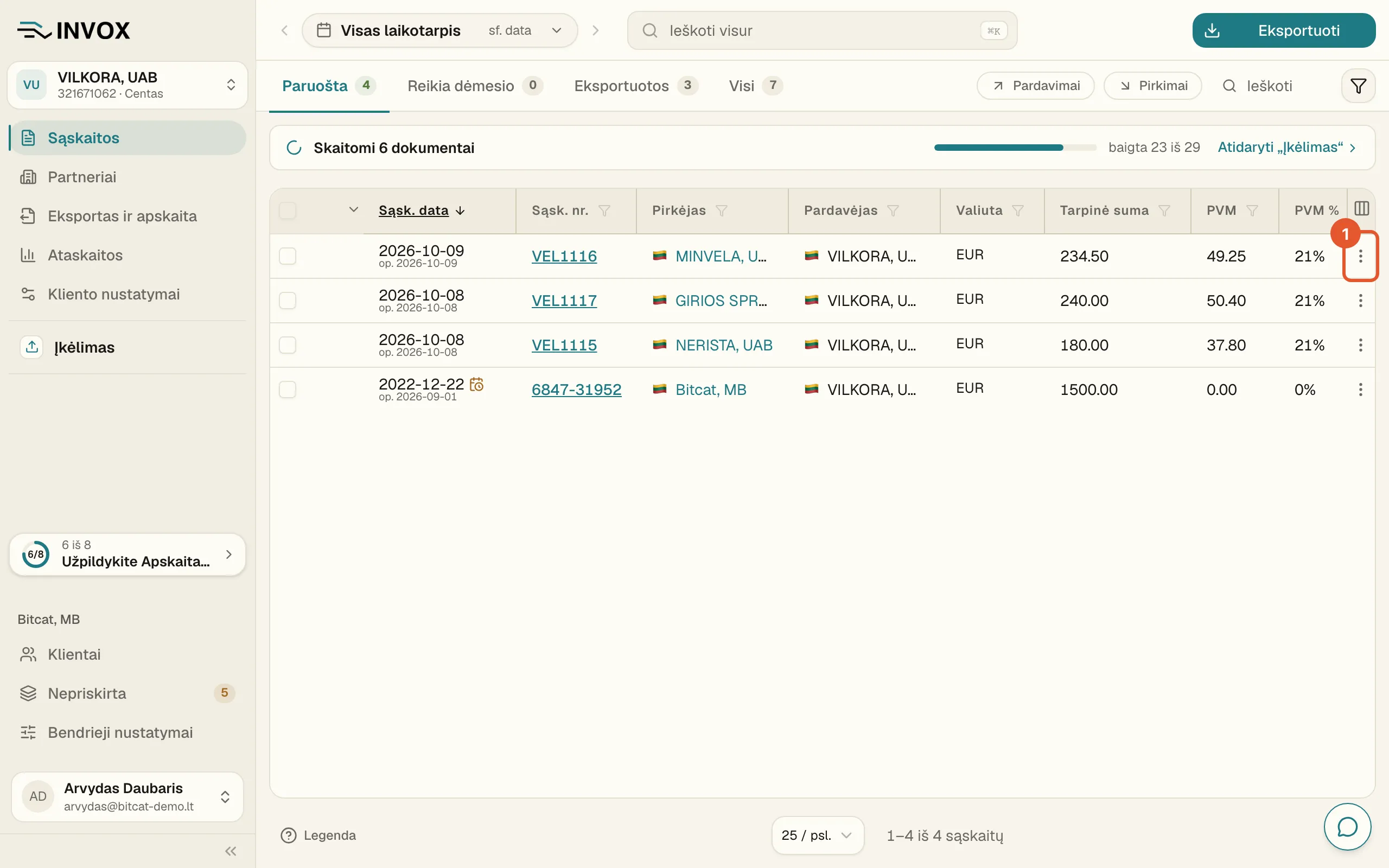Open row actions menu for 6847-31952

(1360, 390)
